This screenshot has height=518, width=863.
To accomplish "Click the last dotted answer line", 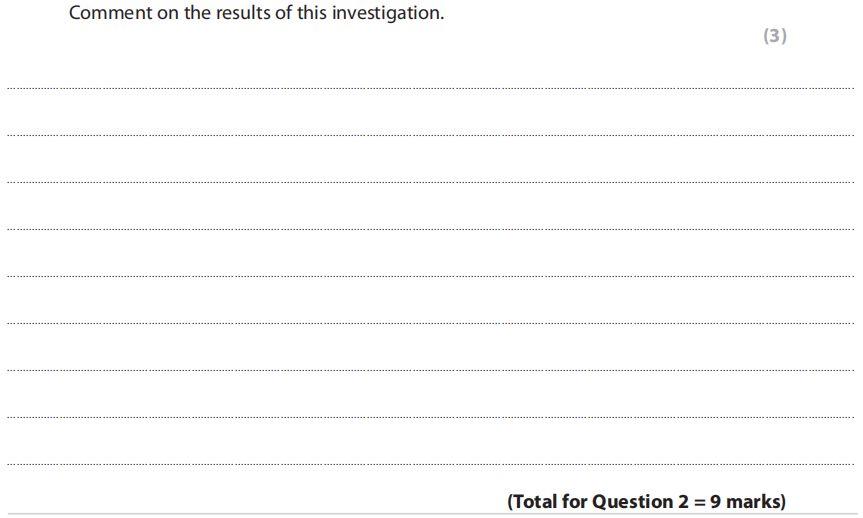I will pos(430,464).
